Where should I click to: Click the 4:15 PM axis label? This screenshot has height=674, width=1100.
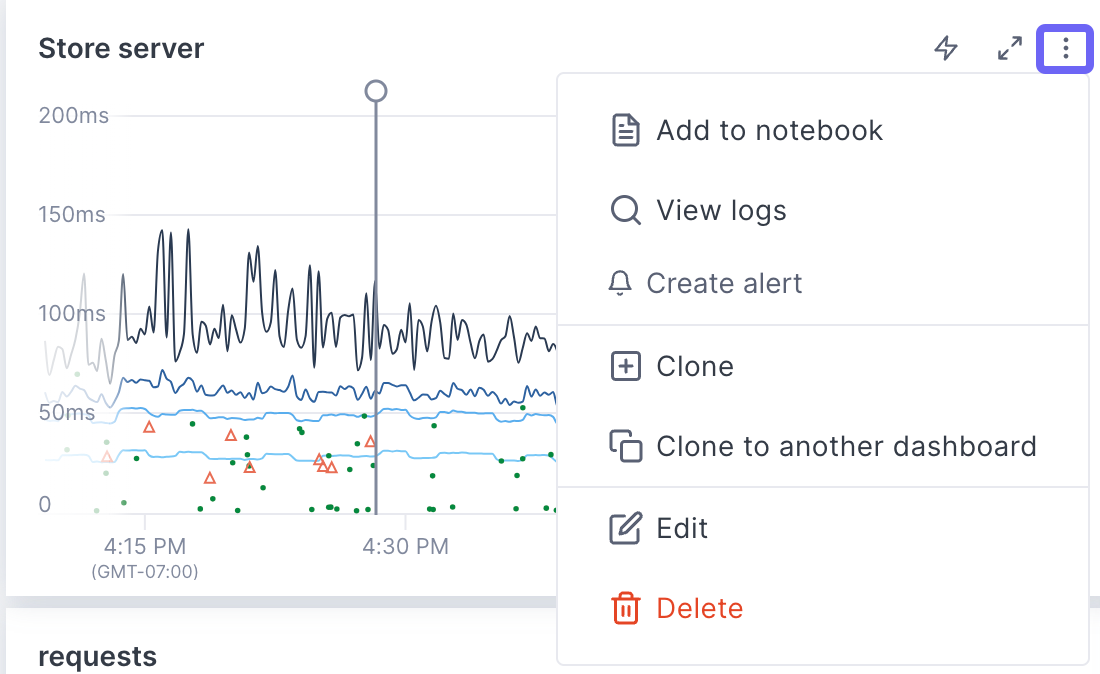coord(145,546)
